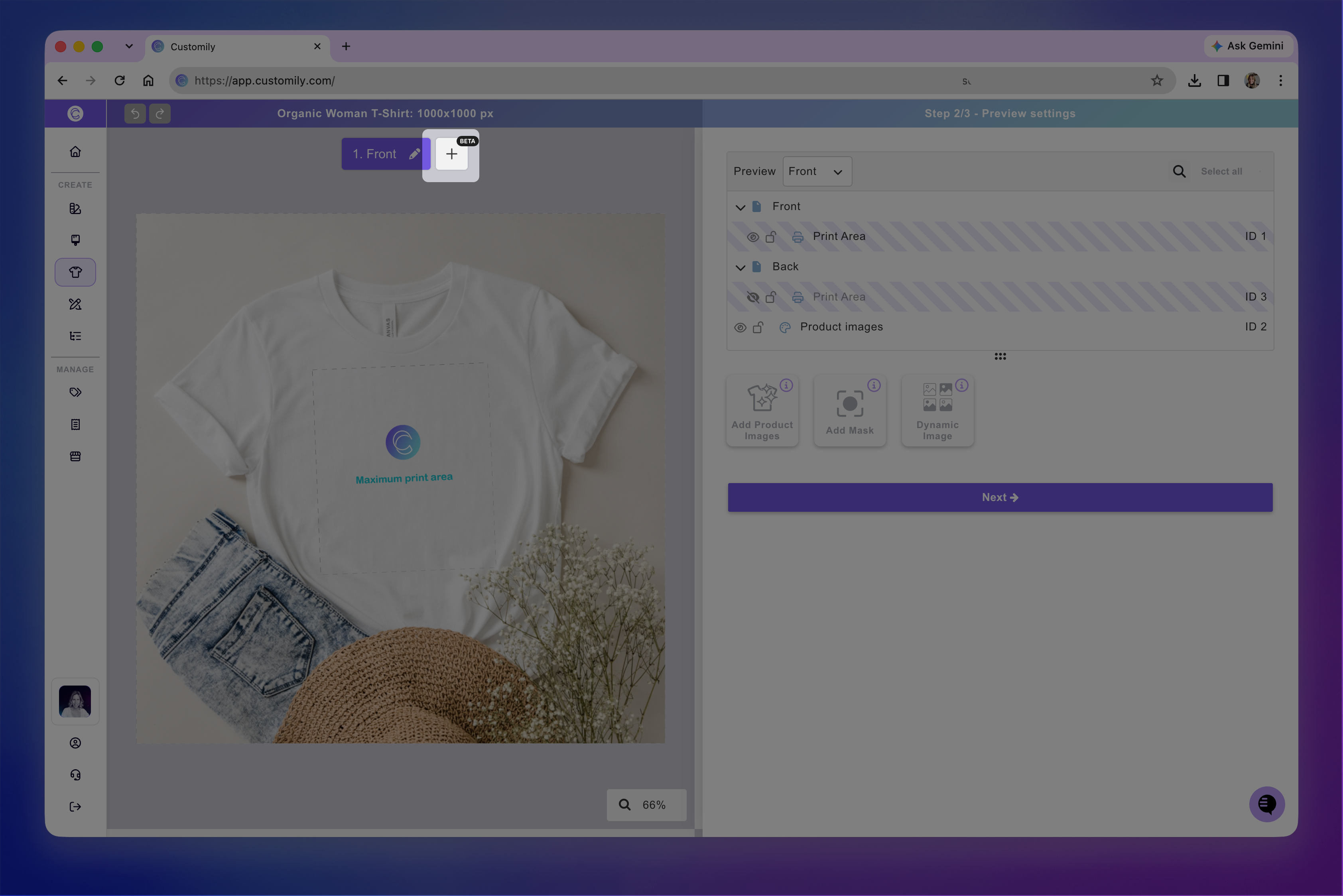Click the Add Mask button
Image resolution: width=1343 pixels, height=896 pixels.
850,411
